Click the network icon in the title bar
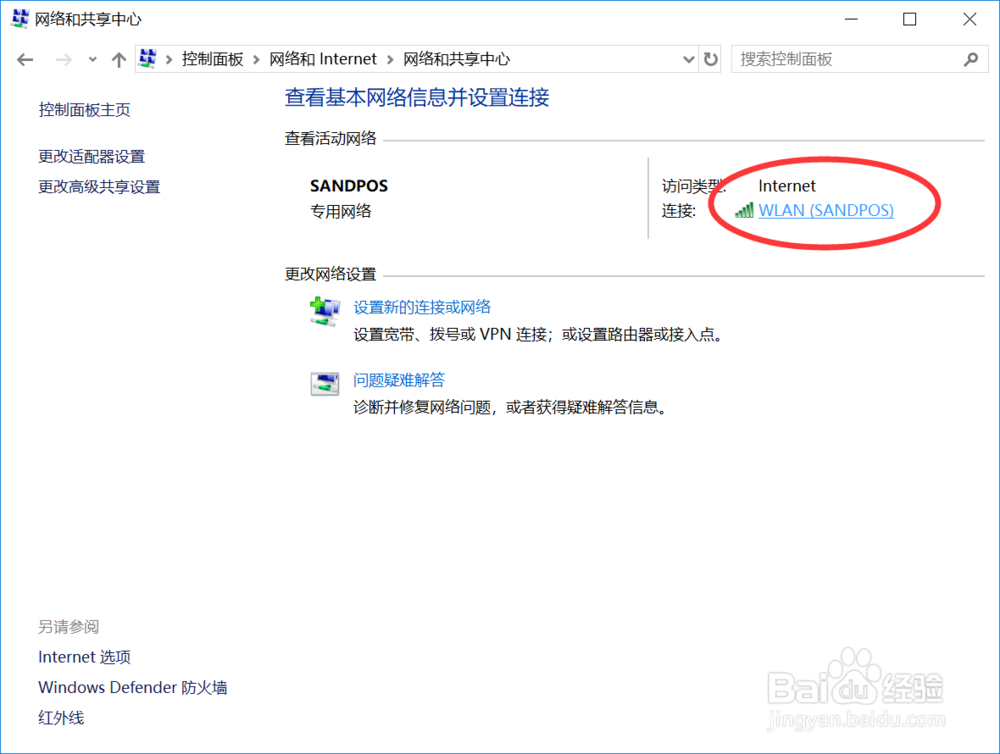The height and width of the screenshot is (754, 1000). [18, 18]
